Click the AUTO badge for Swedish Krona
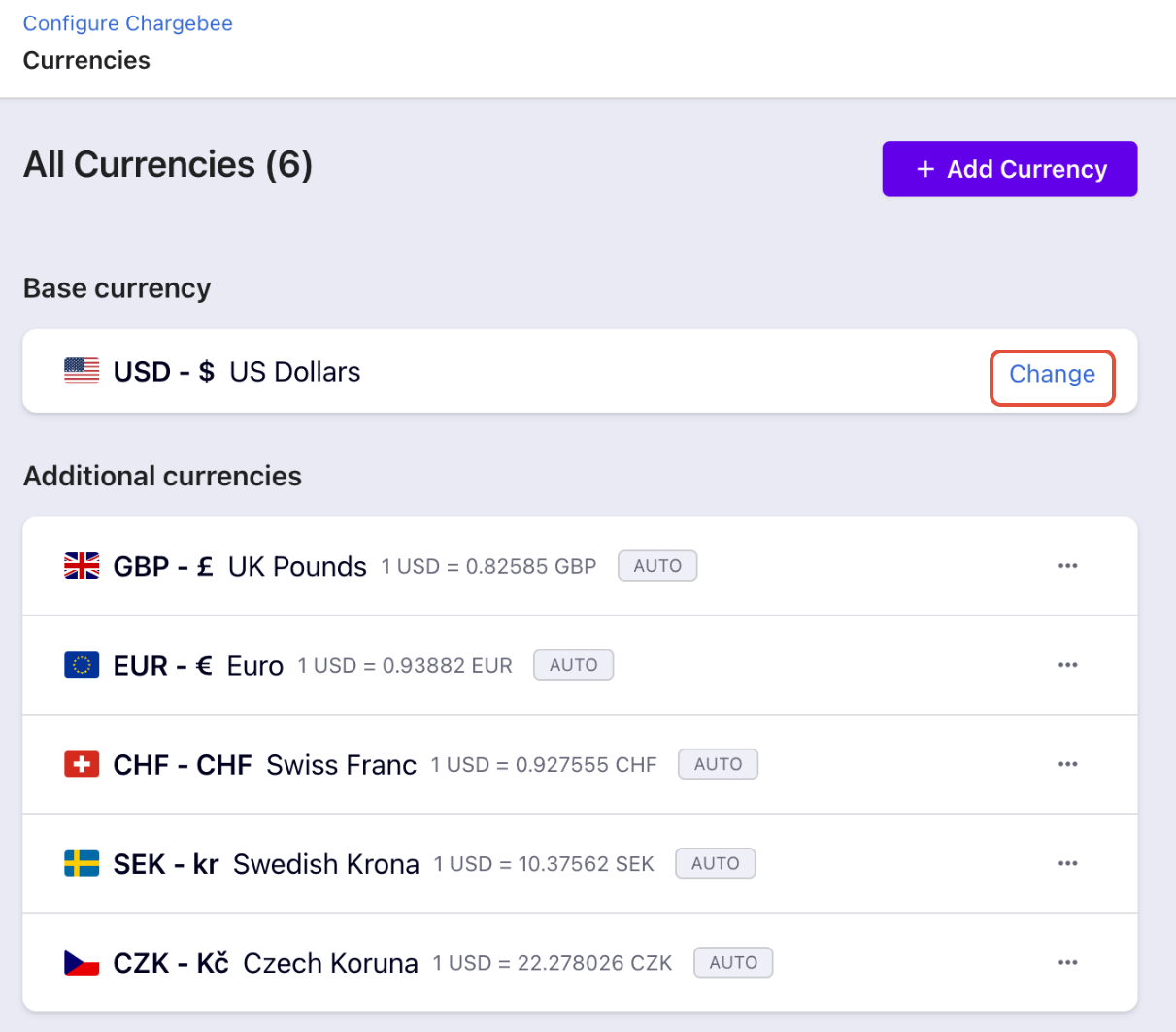 coord(715,863)
